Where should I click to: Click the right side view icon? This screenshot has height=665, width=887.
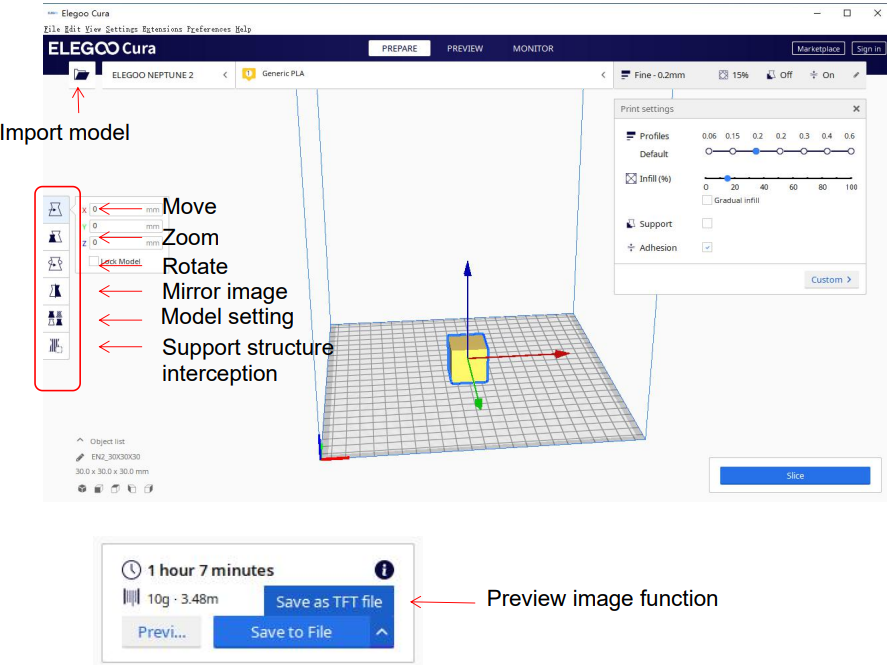[x=148, y=489]
